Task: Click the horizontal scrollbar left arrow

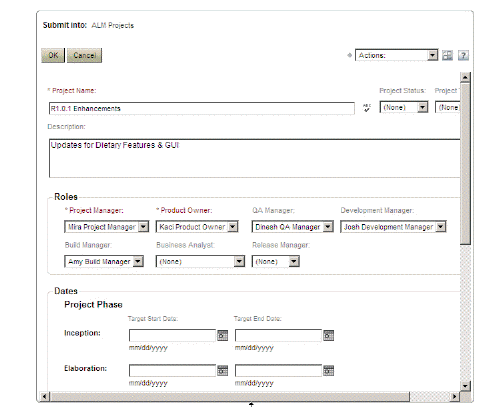Action: [x=45, y=397]
